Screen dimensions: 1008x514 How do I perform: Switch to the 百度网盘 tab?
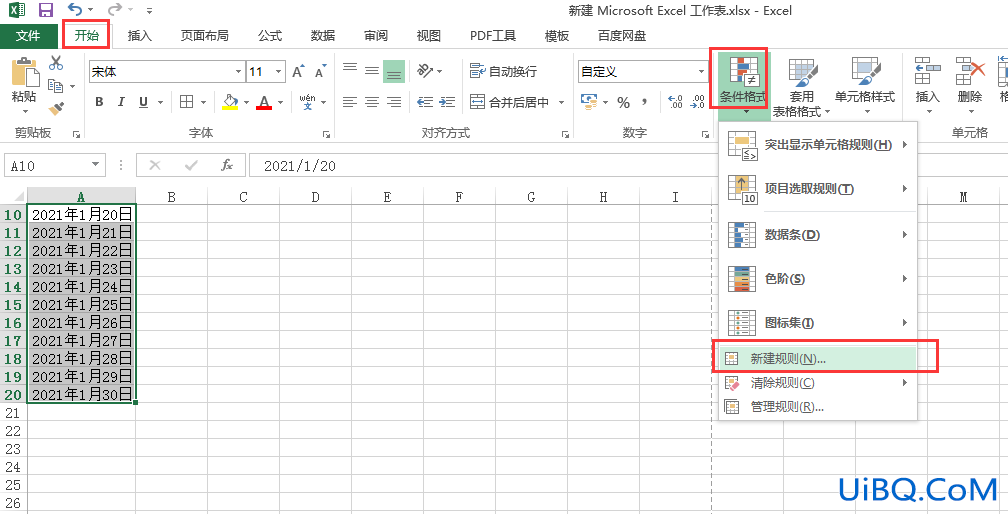pyautogui.click(x=622, y=36)
